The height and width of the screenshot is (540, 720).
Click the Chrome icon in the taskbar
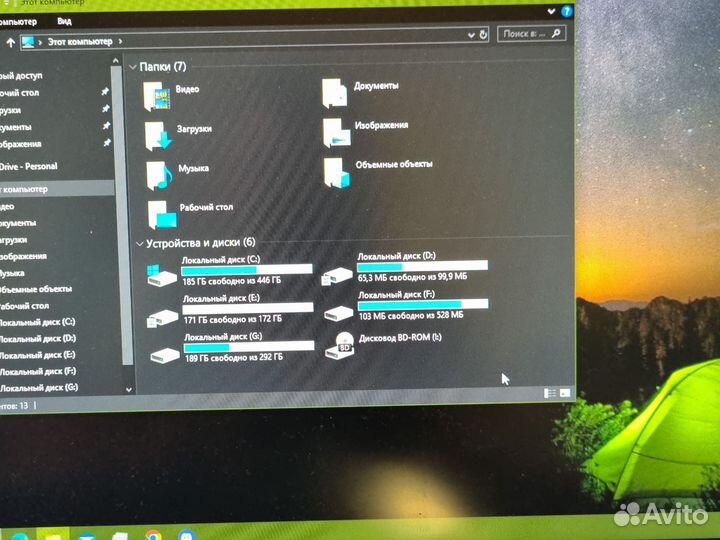point(153,534)
